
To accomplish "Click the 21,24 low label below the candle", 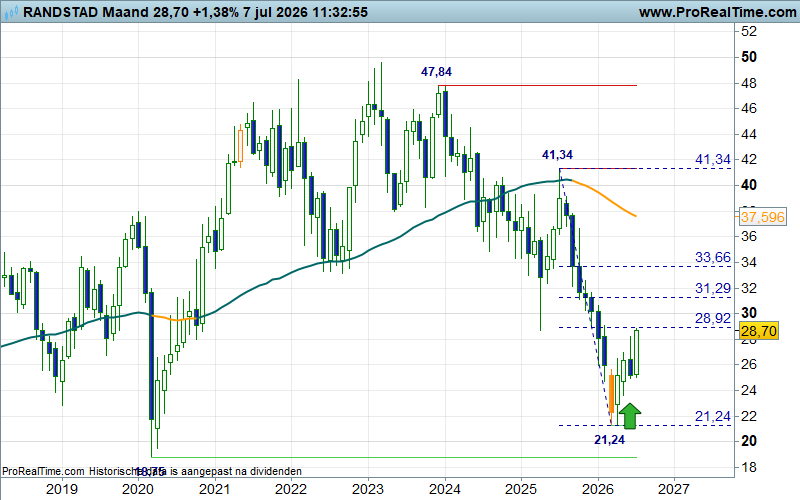I will click(x=609, y=440).
